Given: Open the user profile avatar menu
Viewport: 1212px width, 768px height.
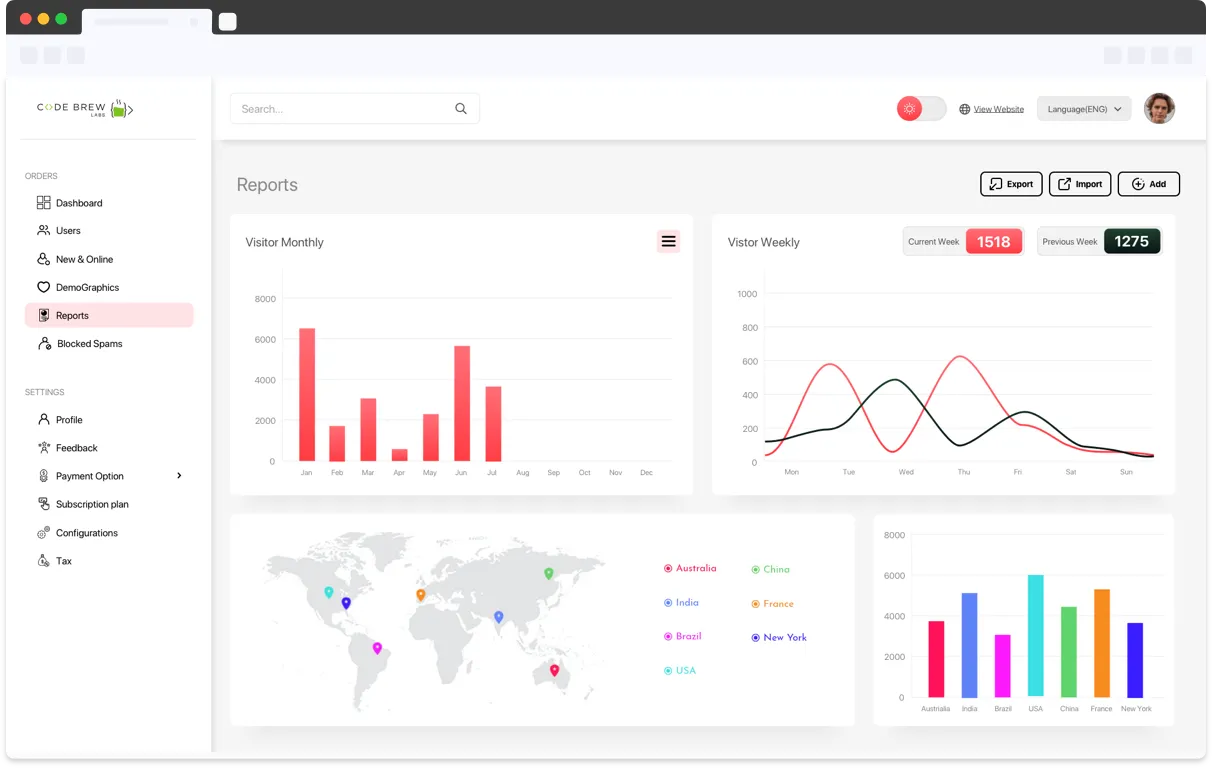Looking at the screenshot, I should click(1159, 108).
